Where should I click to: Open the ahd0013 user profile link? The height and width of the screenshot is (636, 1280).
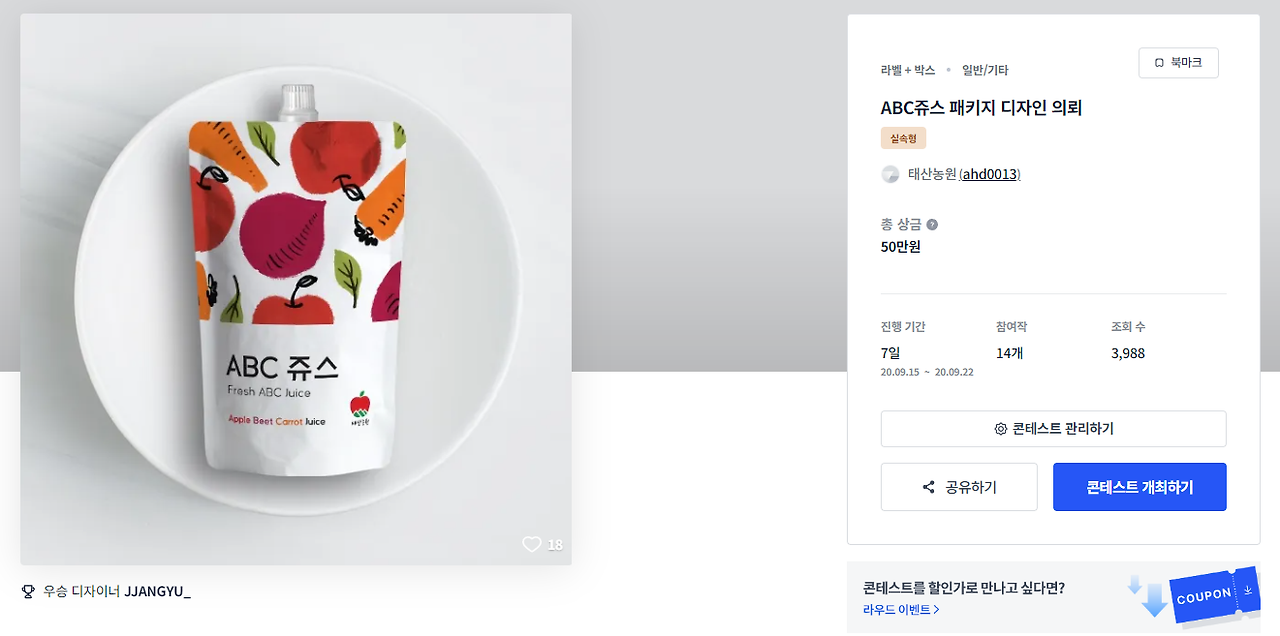tap(989, 174)
